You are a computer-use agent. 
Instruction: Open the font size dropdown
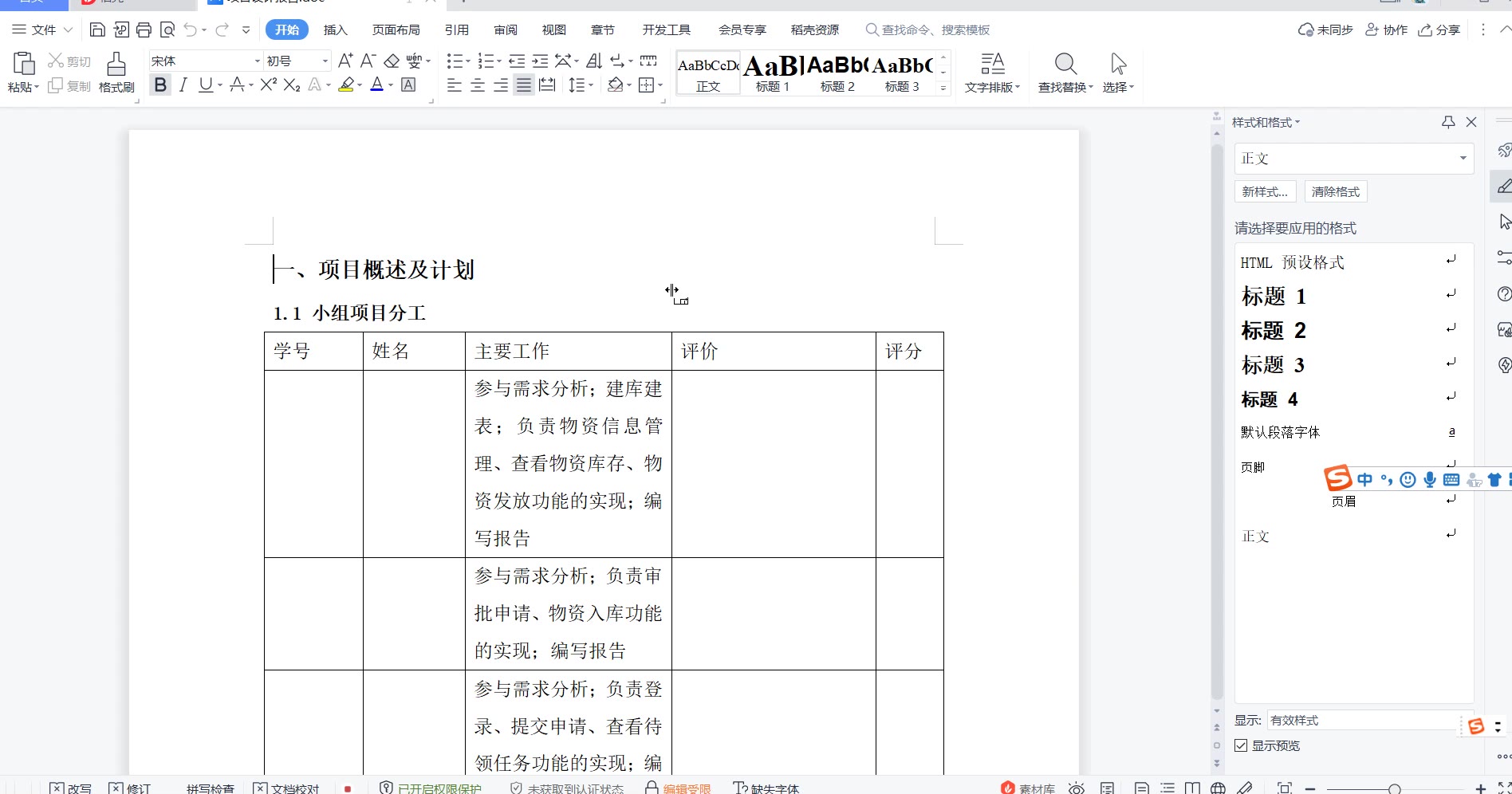pos(325,61)
